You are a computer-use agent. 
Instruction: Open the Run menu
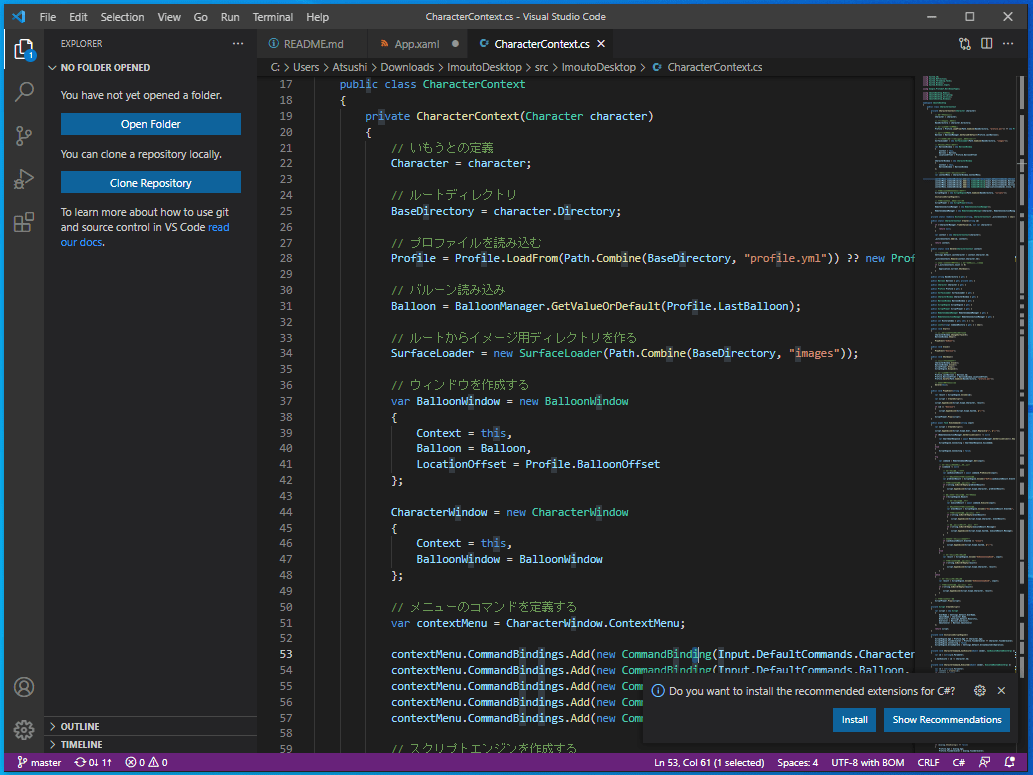pyautogui.click(x=230, y=17)
